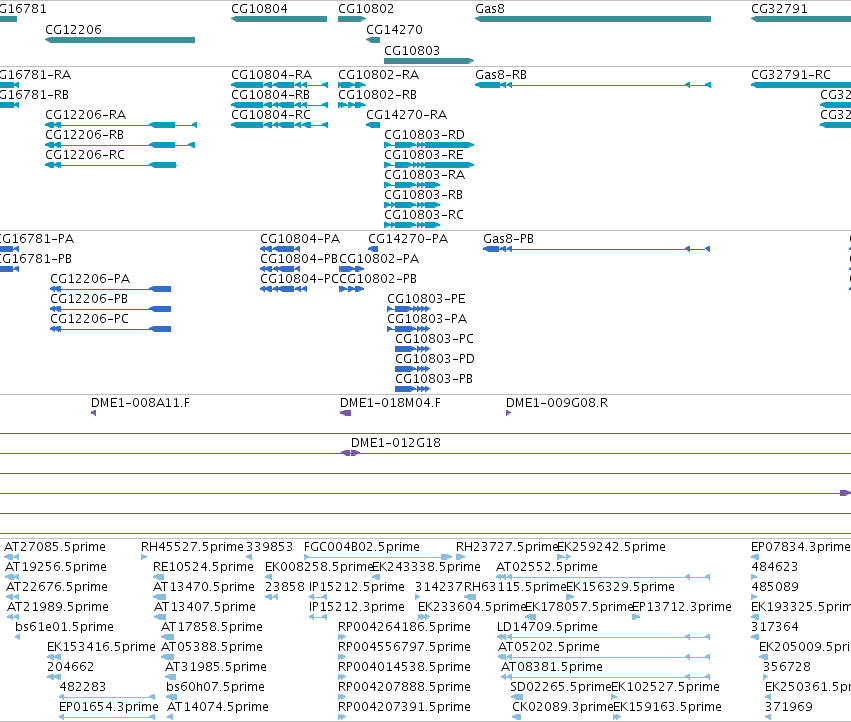Click transcript CG12206-RC label

pos(85,155)
